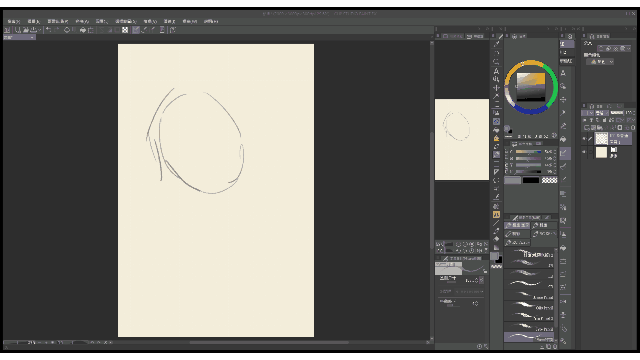Select the diagonal line tool icon
Image resolution: width=640 pixels, height=360 pixels.
pos(496,223)
